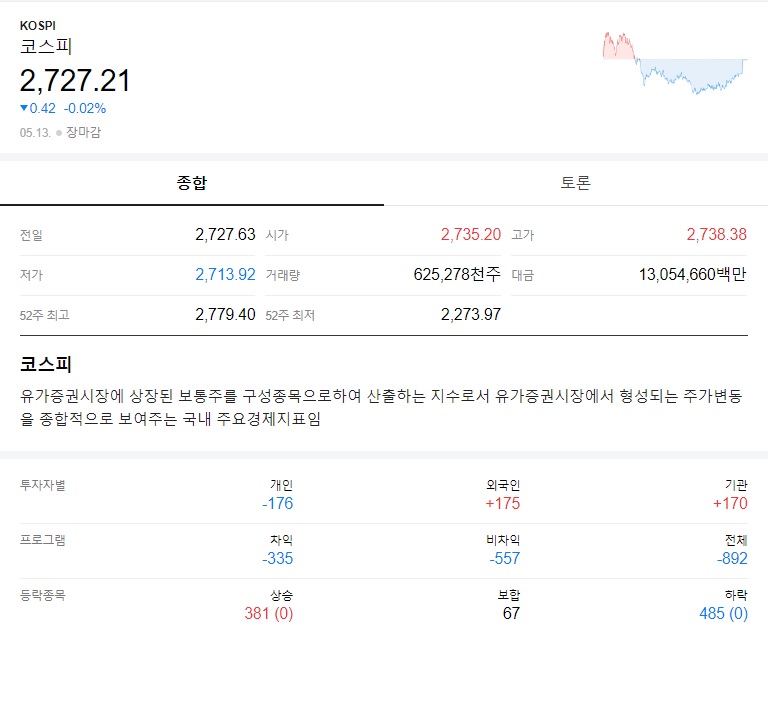768x722 pixels.
Task: Click the 차익 label
Action: (x=282, y=540)
